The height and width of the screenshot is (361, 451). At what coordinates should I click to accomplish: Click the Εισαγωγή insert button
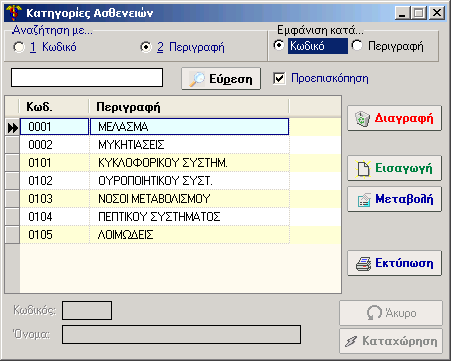(395, 168)
